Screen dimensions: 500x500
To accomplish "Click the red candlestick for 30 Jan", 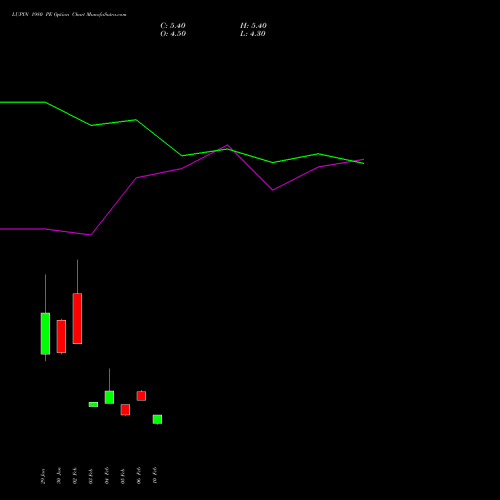I will [61, 336].
